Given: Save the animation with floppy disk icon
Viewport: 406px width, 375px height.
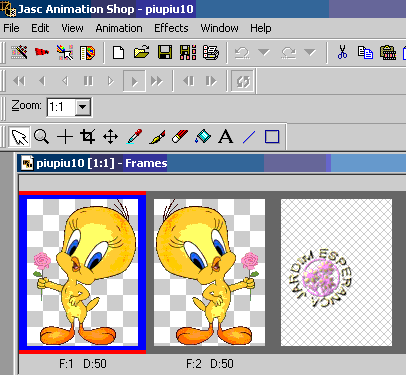Looking at the screenshot, I should (x=165, y=52).
